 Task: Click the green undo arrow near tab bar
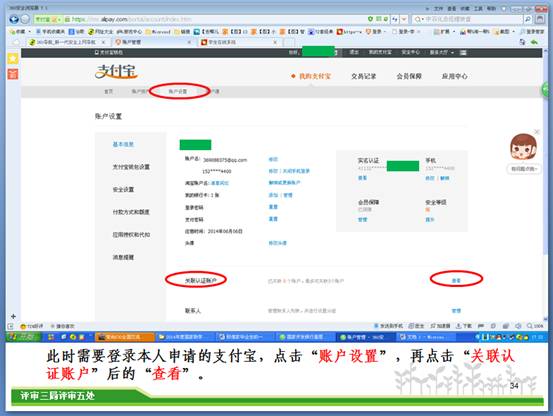pos(534,42)
